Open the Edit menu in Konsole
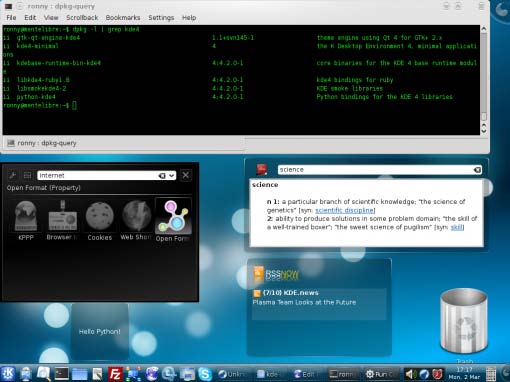The height and width of the screenshot is (382, 510). pyautogui.click(x=30, y=18)
